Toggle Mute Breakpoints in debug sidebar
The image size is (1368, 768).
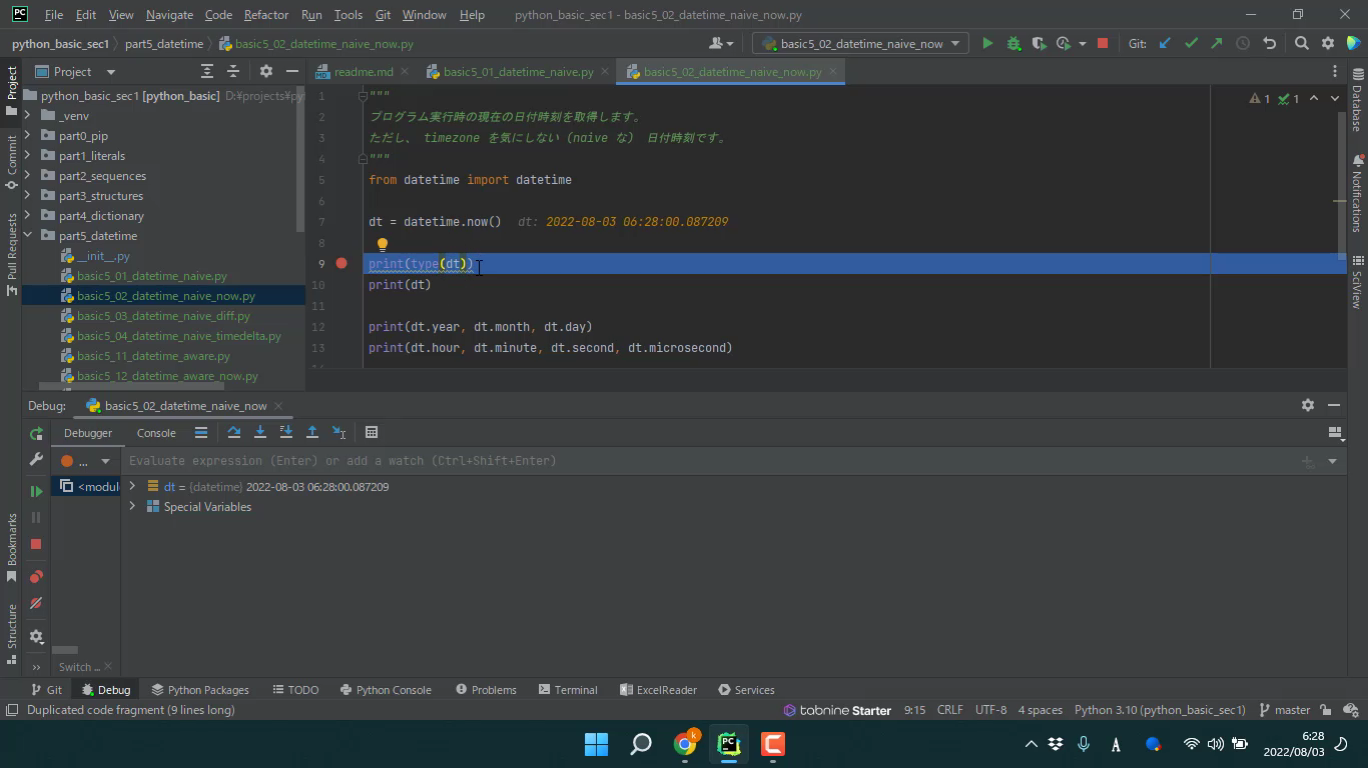(36, 603)
